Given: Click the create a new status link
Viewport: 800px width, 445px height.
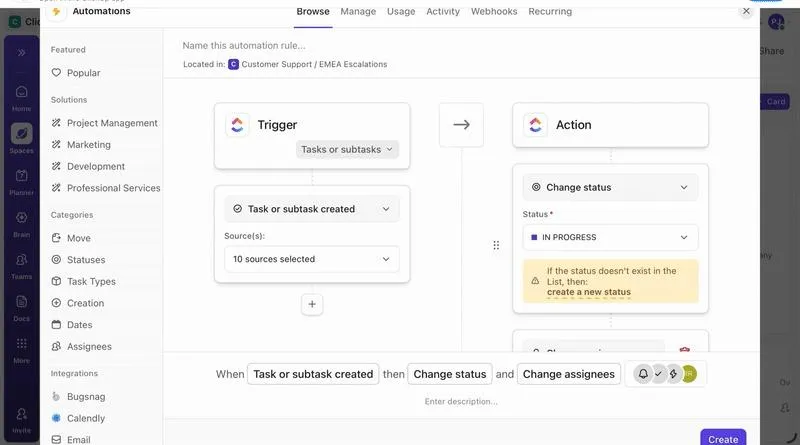Looking at the screenshot, I should click(x=589, y=292).
